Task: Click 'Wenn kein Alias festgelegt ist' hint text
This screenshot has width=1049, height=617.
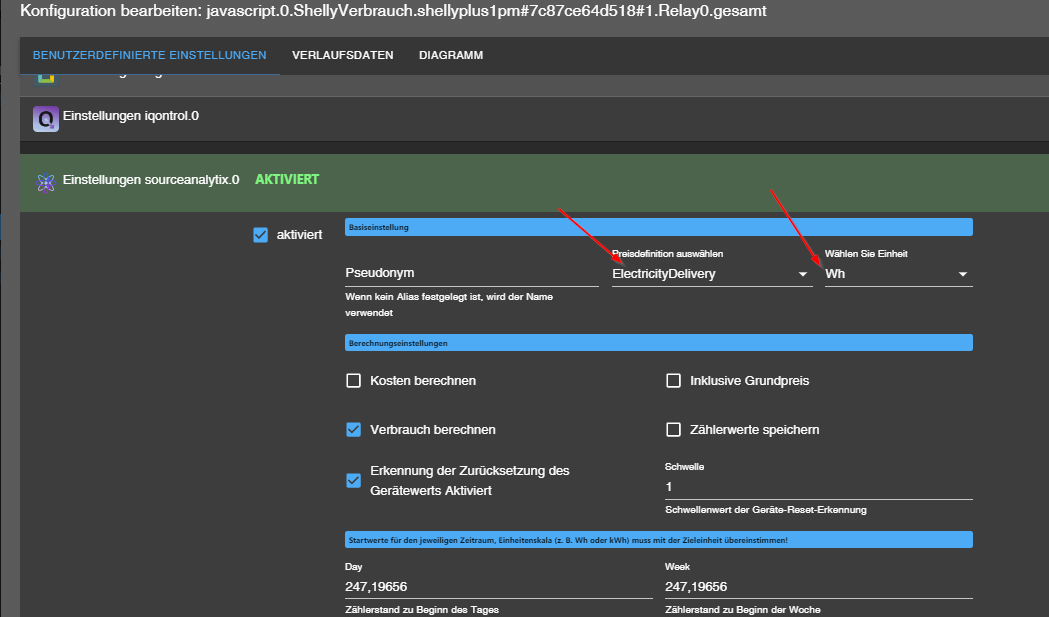Action: [449, 304]
